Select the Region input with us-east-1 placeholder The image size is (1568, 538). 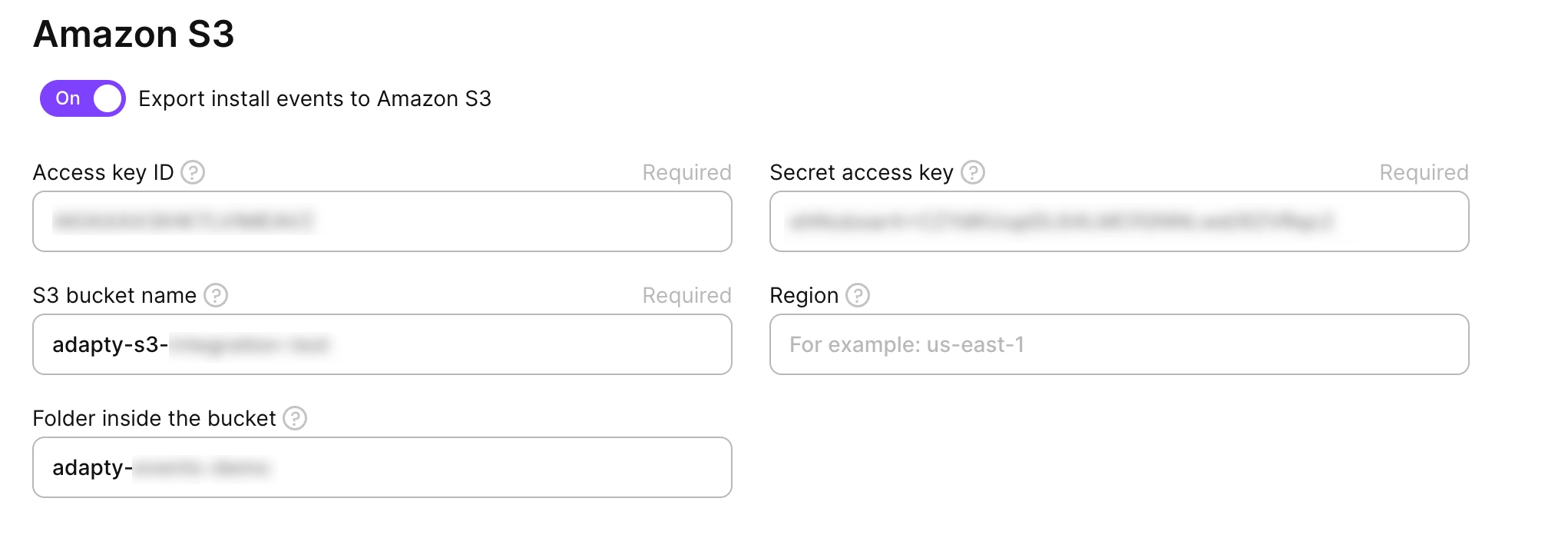1119,344
